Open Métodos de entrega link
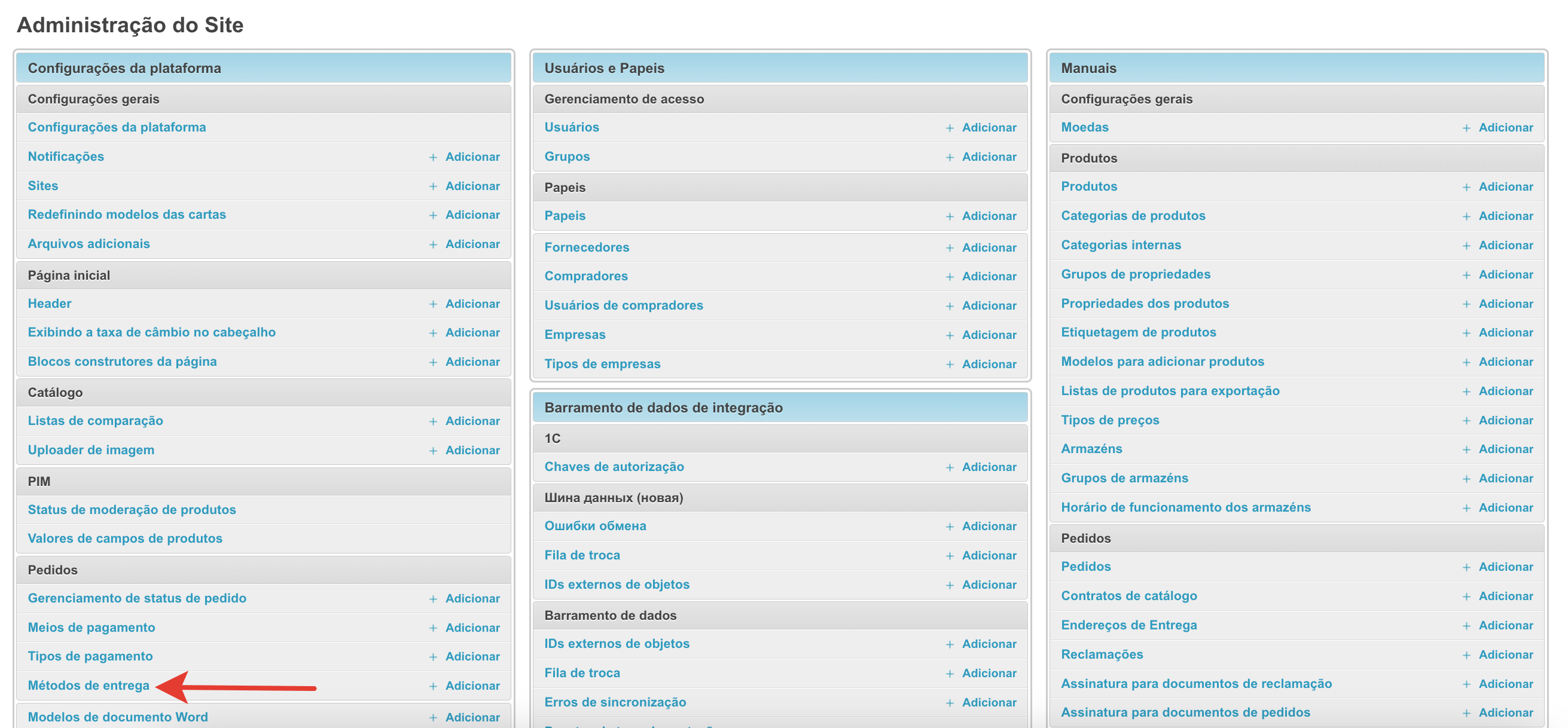The width and height of the screenshot is (1568, 728). point(89,686)
